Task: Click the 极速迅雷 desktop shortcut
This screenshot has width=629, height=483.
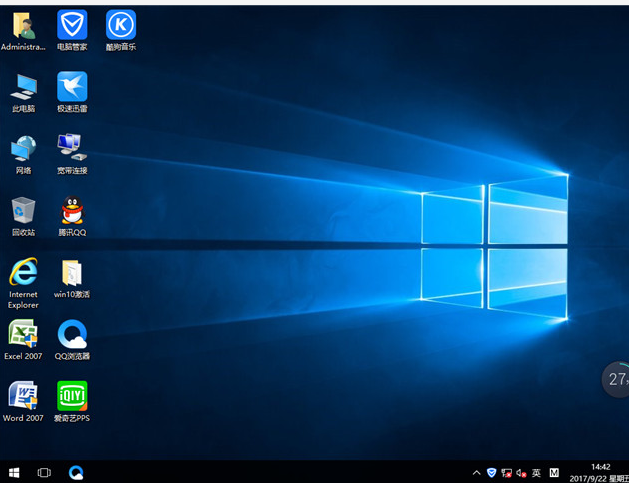Action: tap(72, 88)
